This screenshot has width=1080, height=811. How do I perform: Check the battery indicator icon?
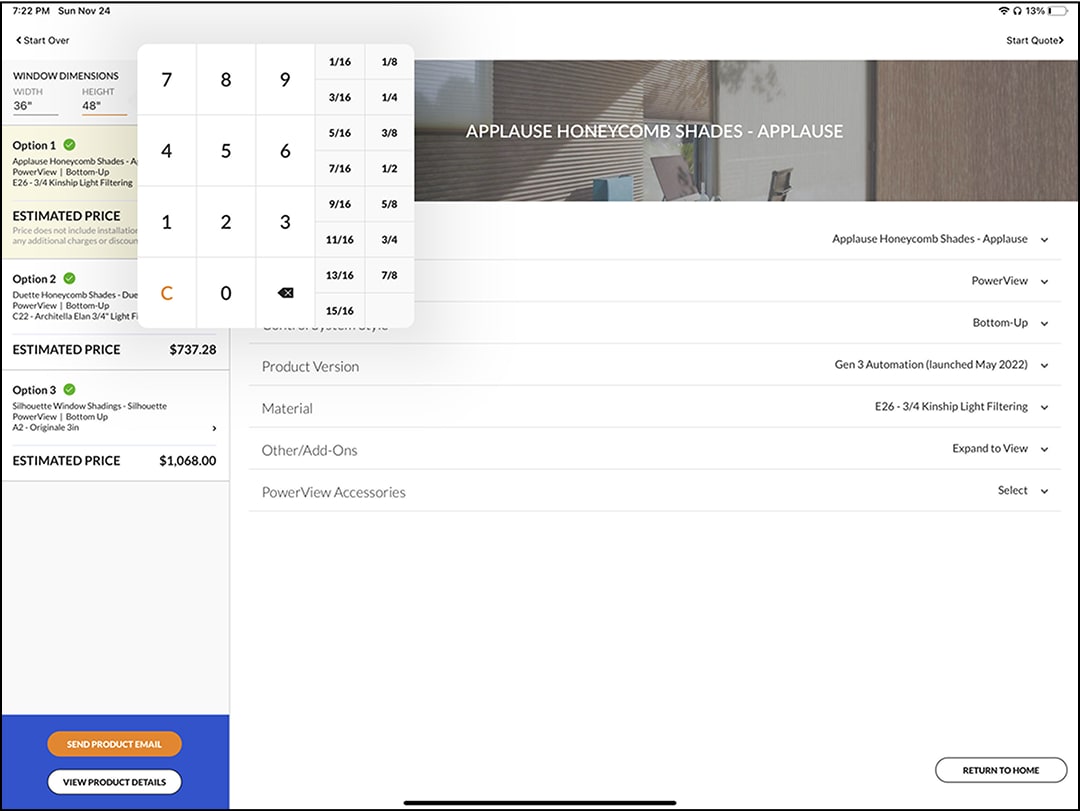coord(1057,10)
